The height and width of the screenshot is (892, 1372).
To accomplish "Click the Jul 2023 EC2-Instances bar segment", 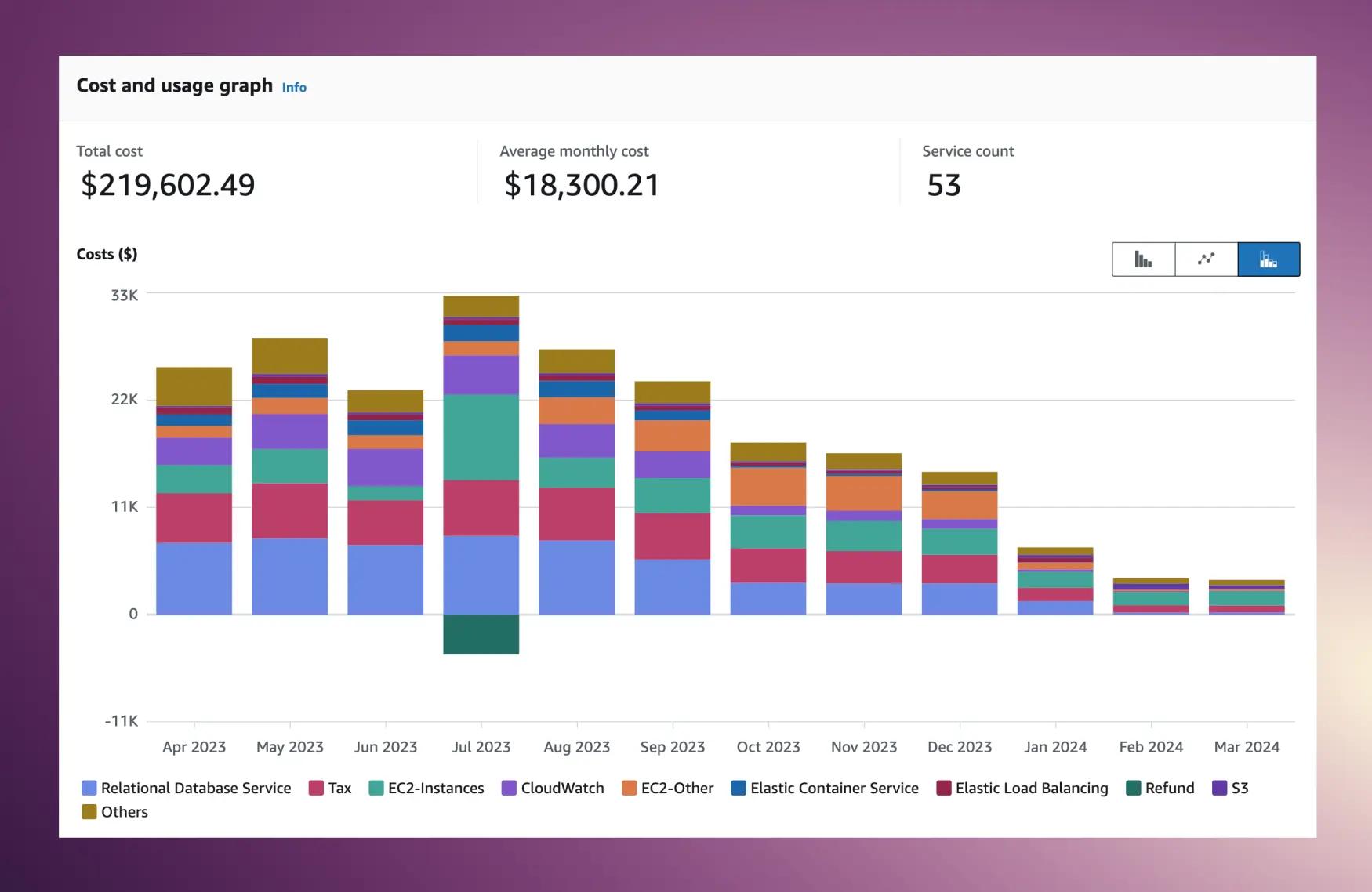I will coord(481,437).
